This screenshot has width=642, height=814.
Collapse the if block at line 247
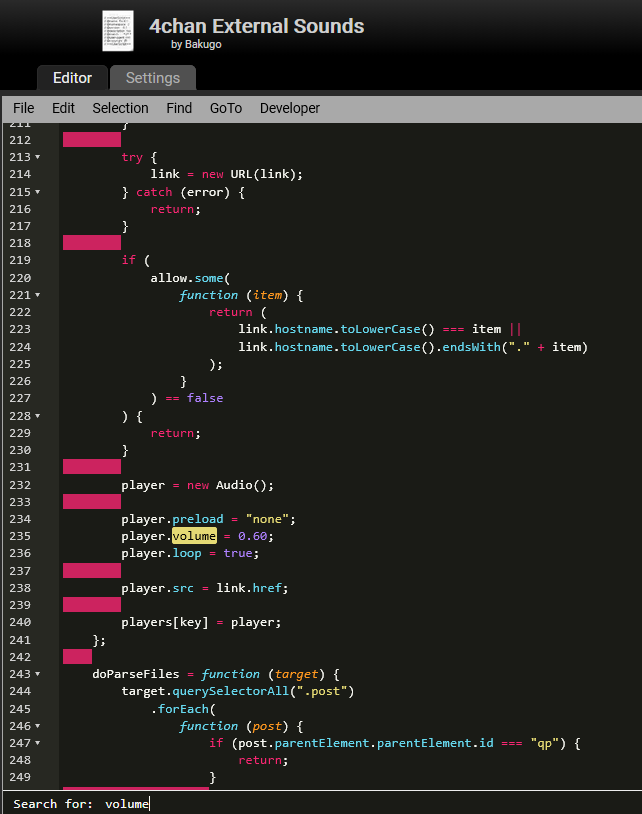(37, 743)
